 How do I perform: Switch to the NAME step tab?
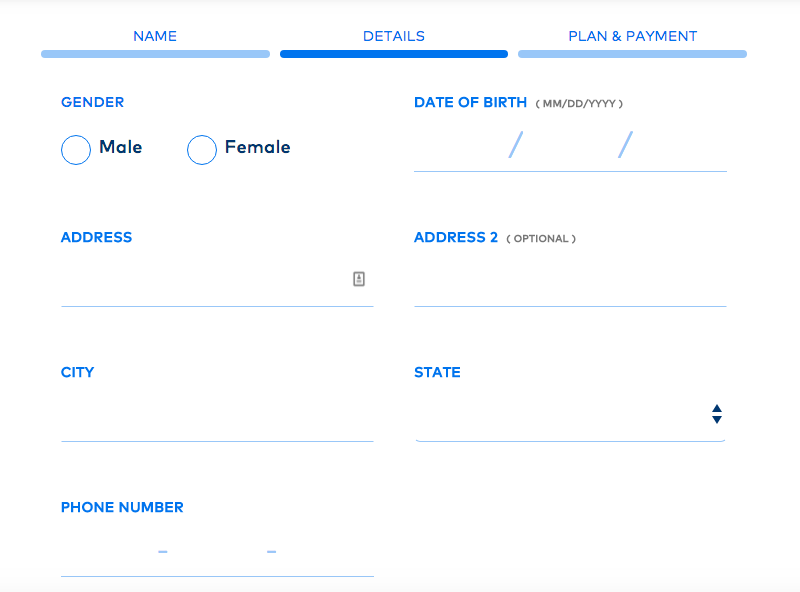tap(155, 36)
